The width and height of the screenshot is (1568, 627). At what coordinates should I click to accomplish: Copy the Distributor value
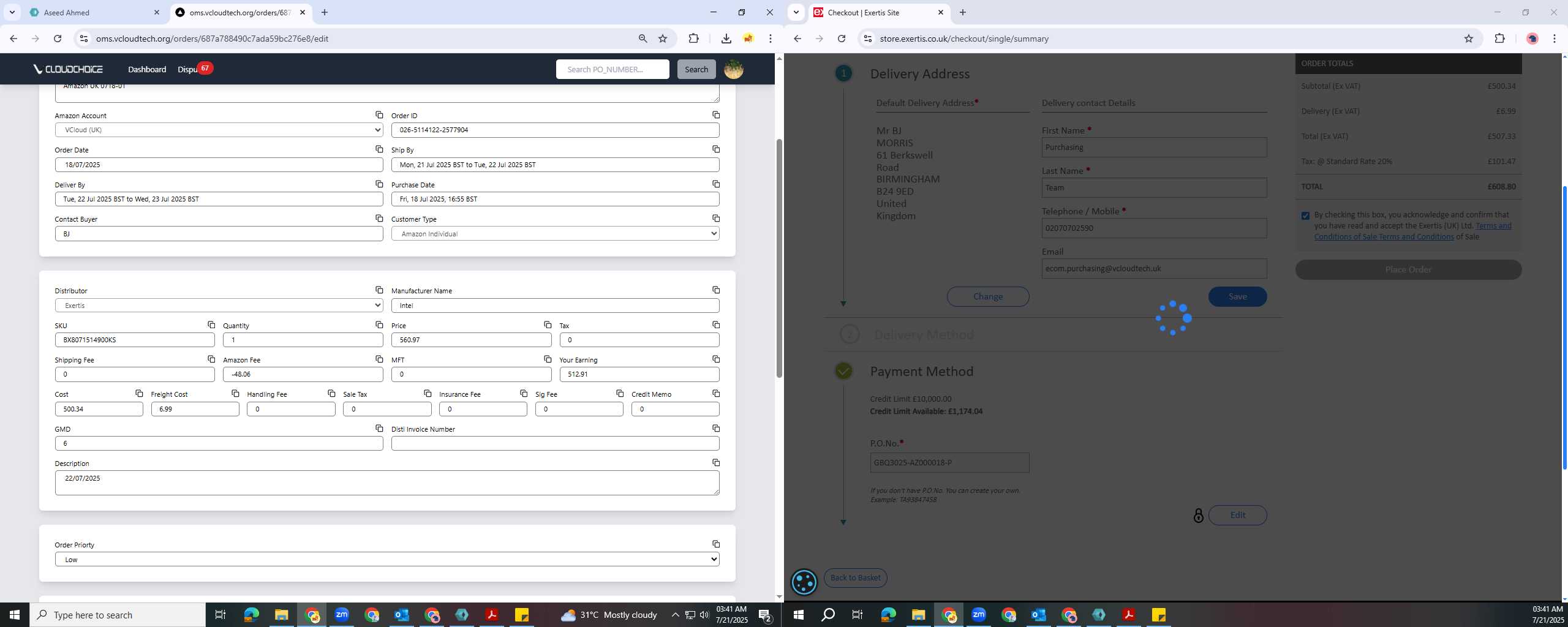[x=379, y=290]
